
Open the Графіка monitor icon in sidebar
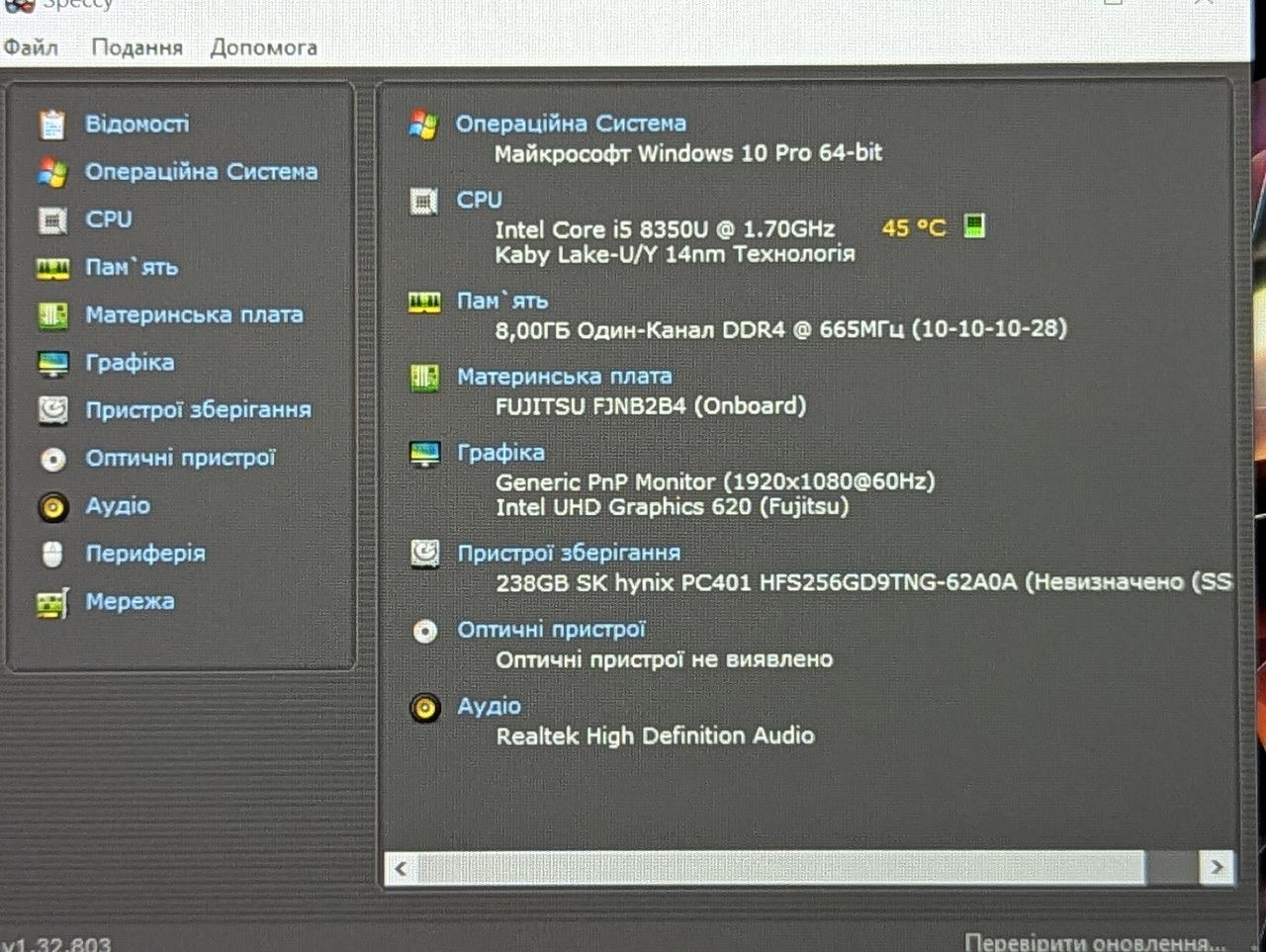52,363
